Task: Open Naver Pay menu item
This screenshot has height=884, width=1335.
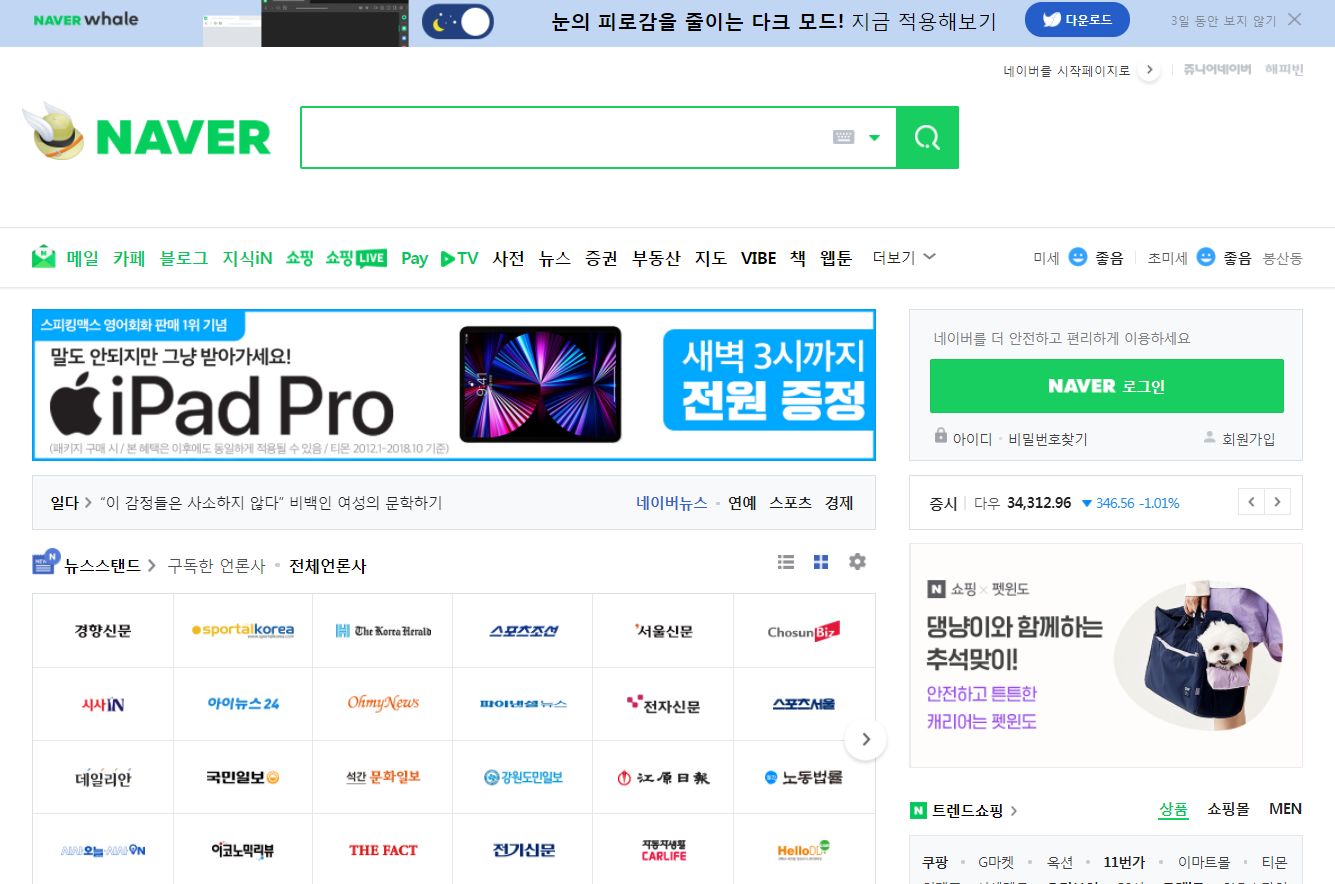Action: tap(414, 258)
